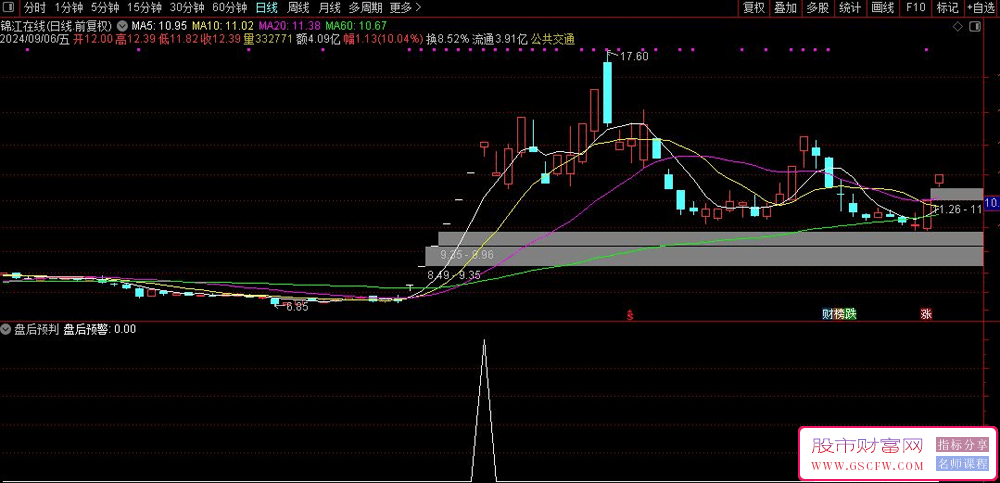Click the 盘后预判 indicator name
The height and width of the screenshot is (483, 1000).
[x=36, y=329]
